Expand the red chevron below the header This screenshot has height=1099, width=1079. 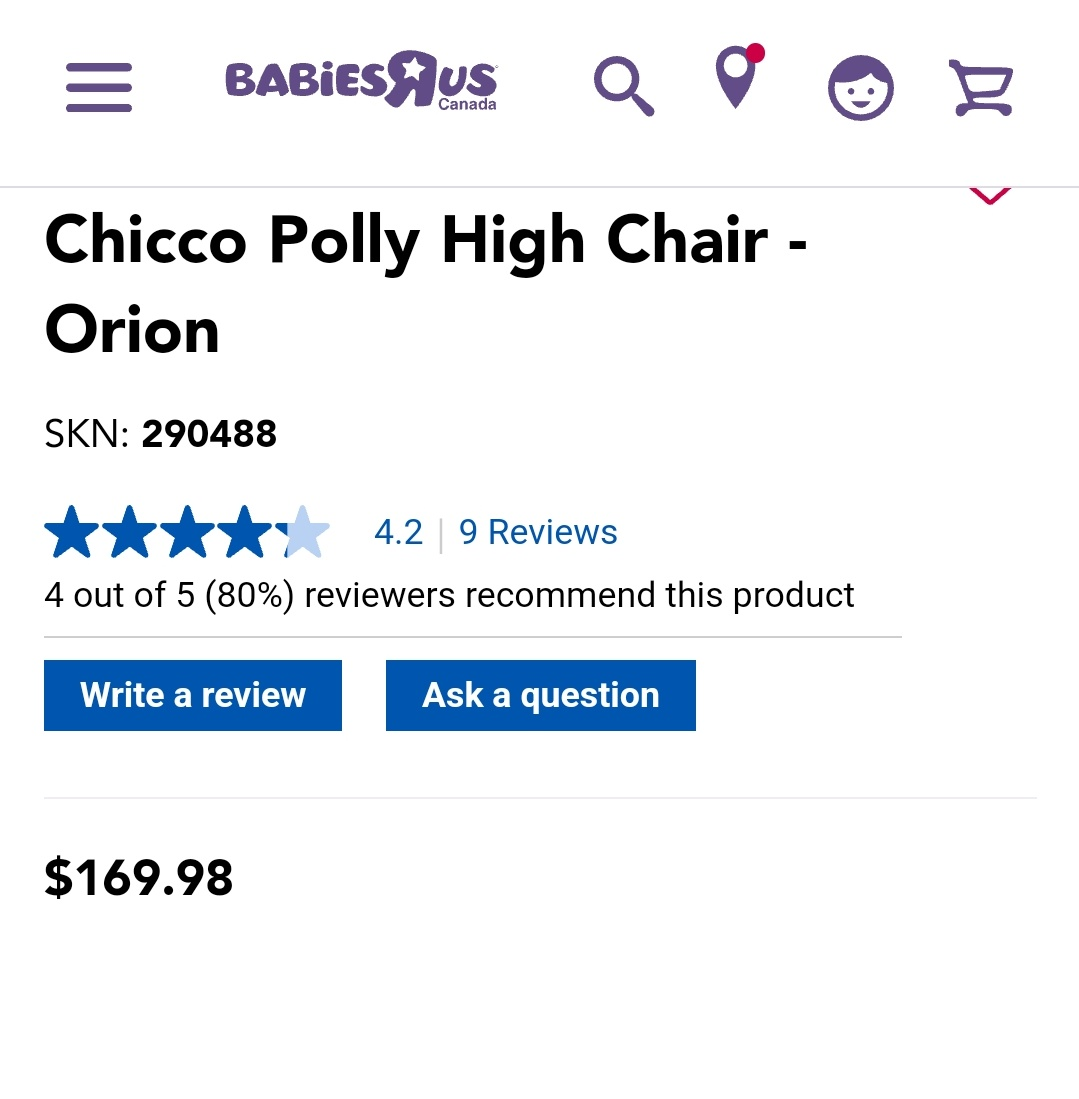989,196
